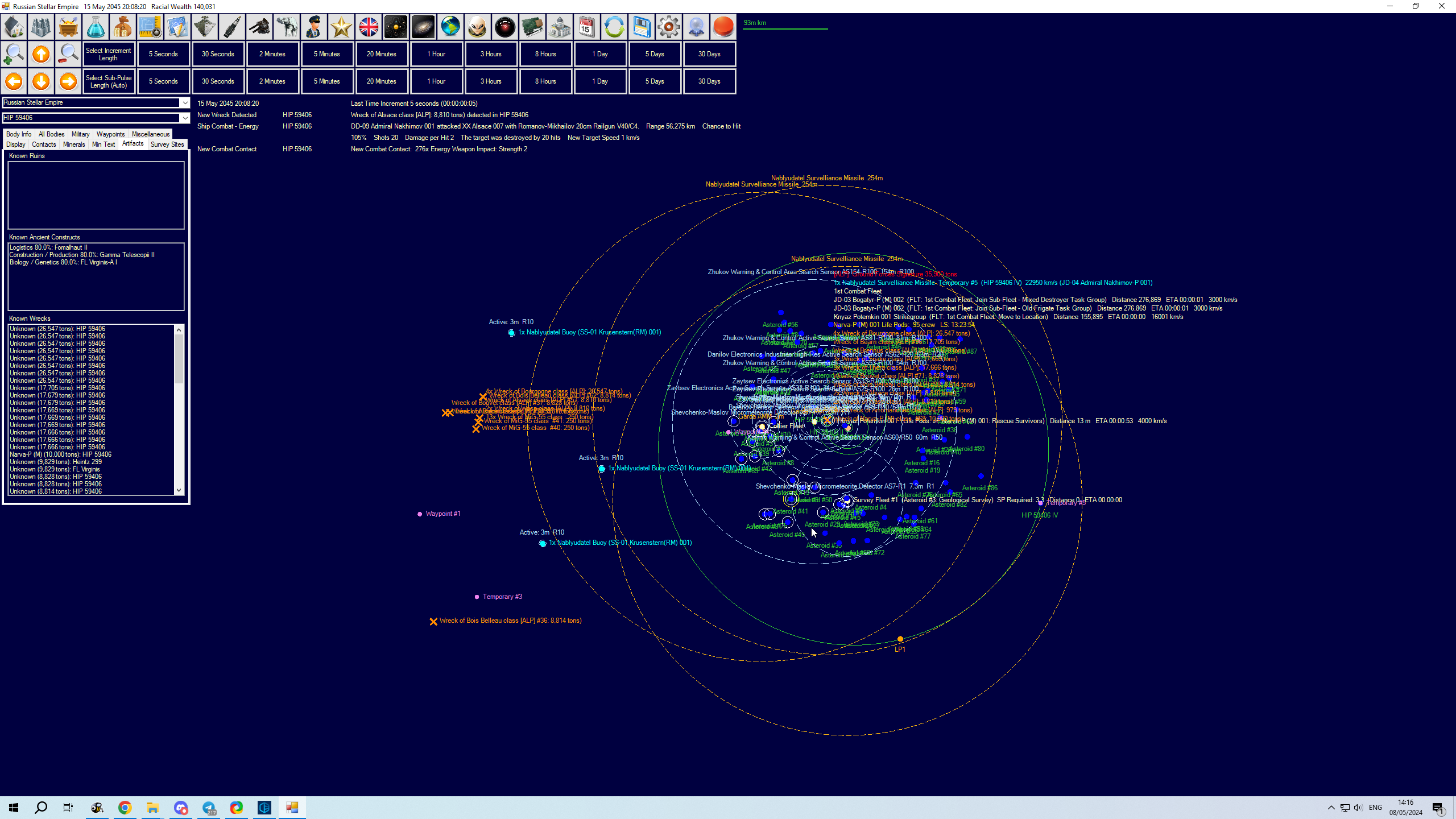This screenshot has width=1456, height=819.
Task: Open the research flask icon window
Action: [96, 27]
